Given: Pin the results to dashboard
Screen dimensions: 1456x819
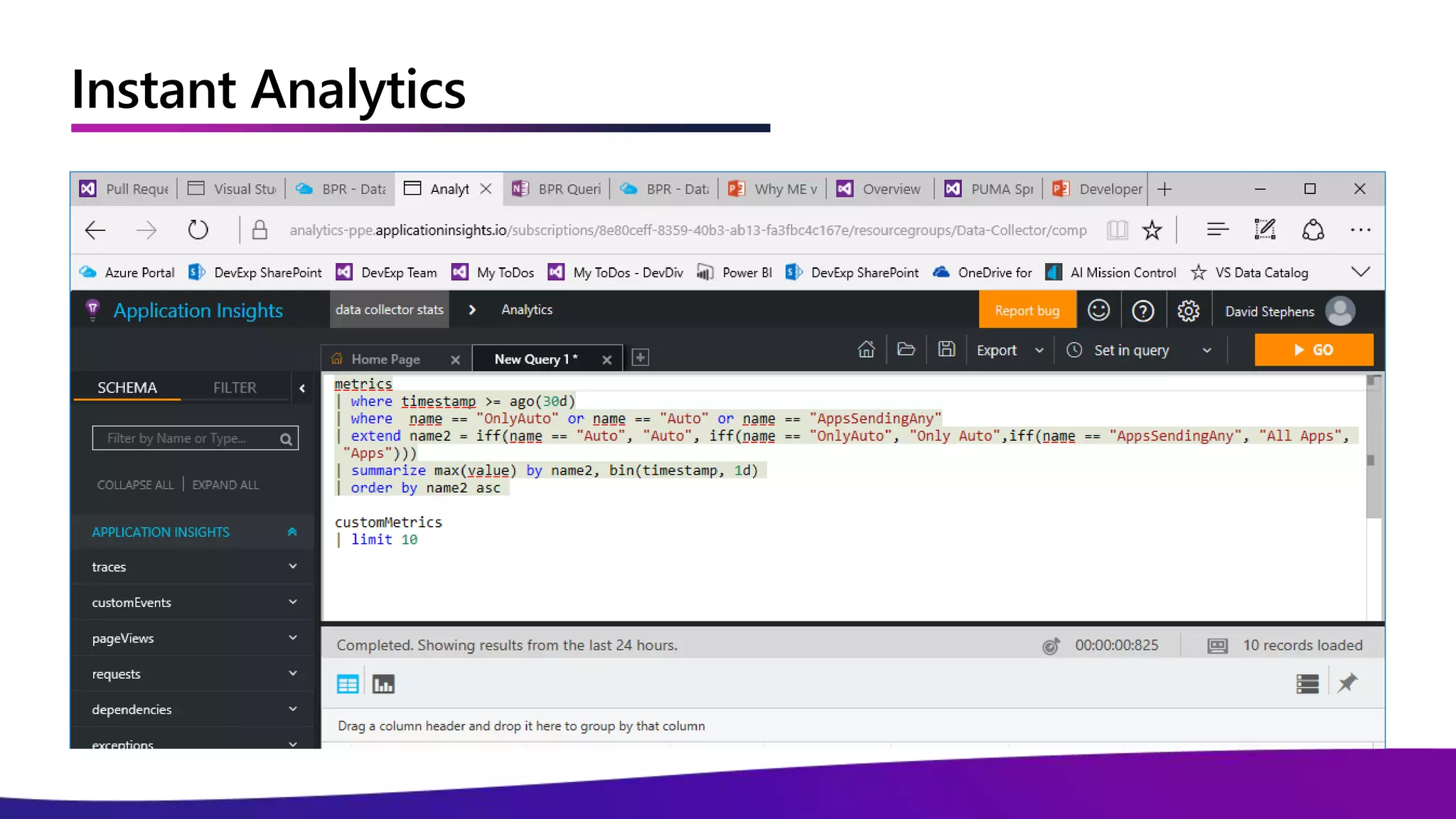Looking at the screenshot, I should (x=1347, y=683).
